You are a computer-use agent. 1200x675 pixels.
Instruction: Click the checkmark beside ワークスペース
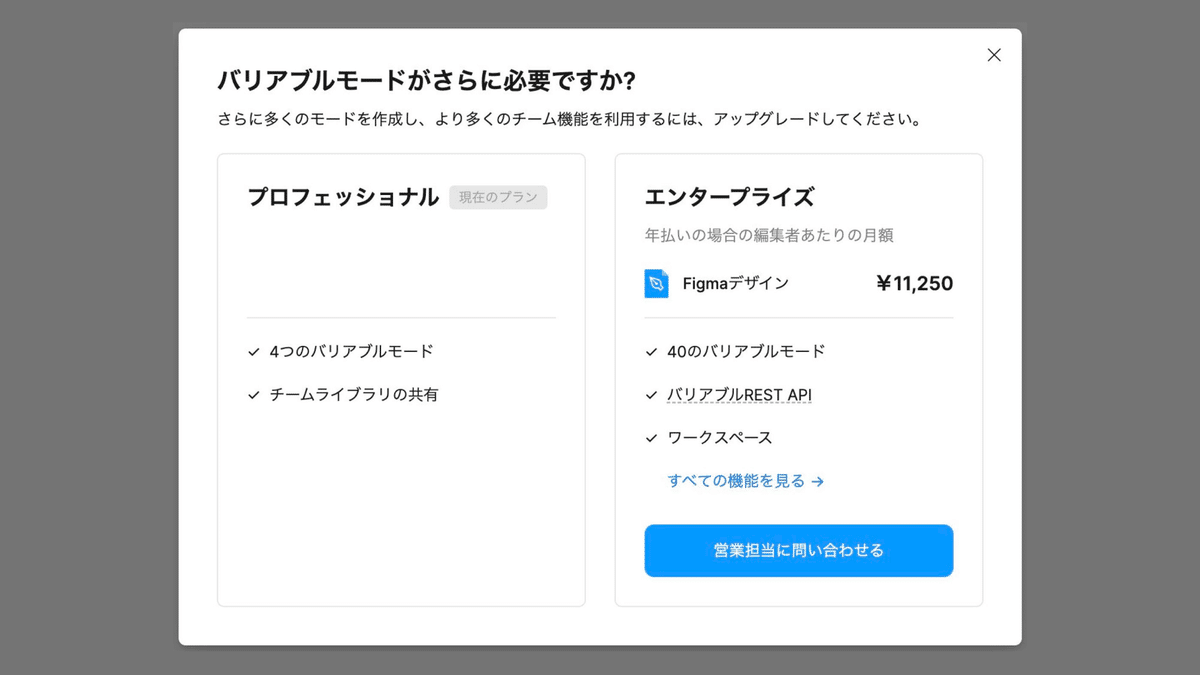point(651,438)
